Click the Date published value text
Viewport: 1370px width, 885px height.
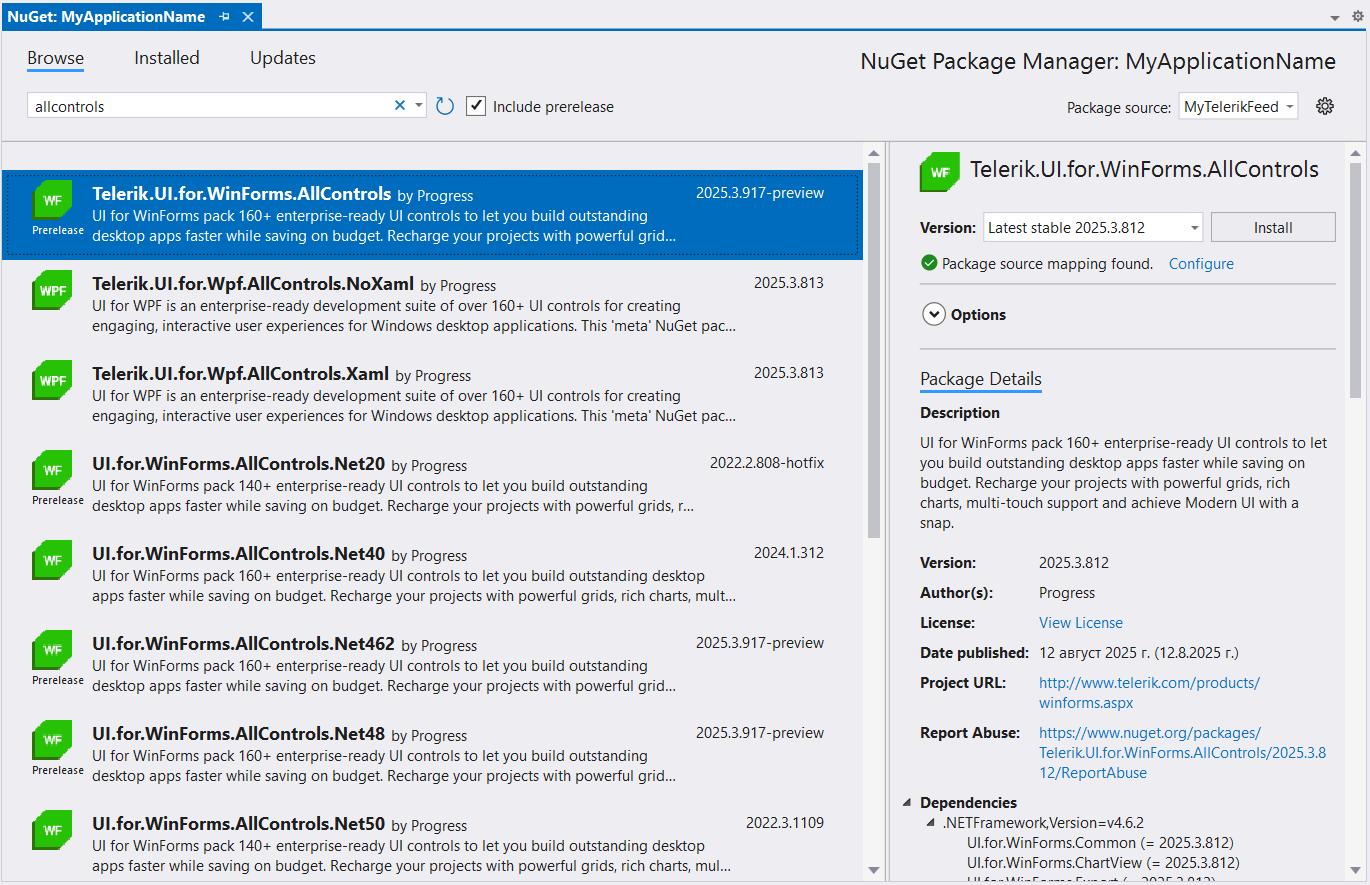point(1139,653)
